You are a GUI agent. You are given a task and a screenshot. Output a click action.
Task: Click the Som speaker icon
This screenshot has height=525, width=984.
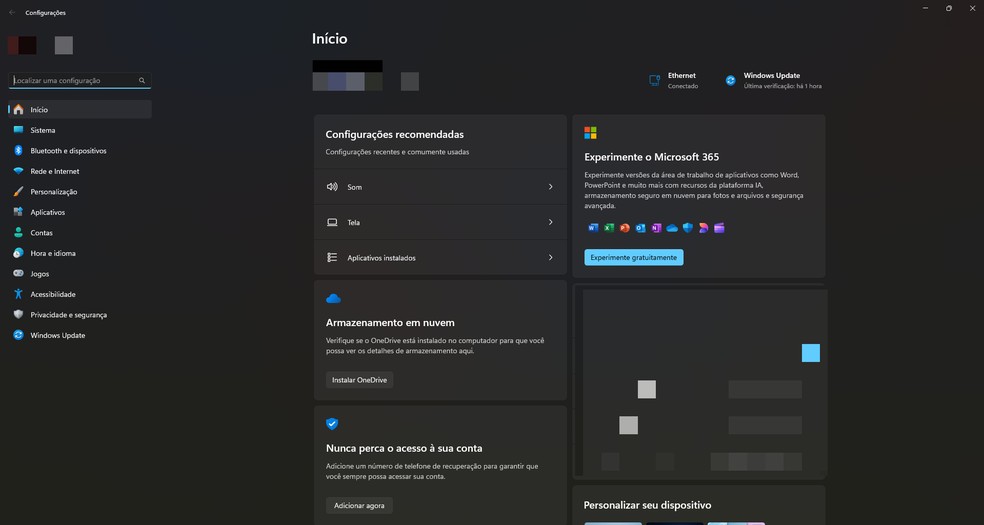tap(332, 187)
